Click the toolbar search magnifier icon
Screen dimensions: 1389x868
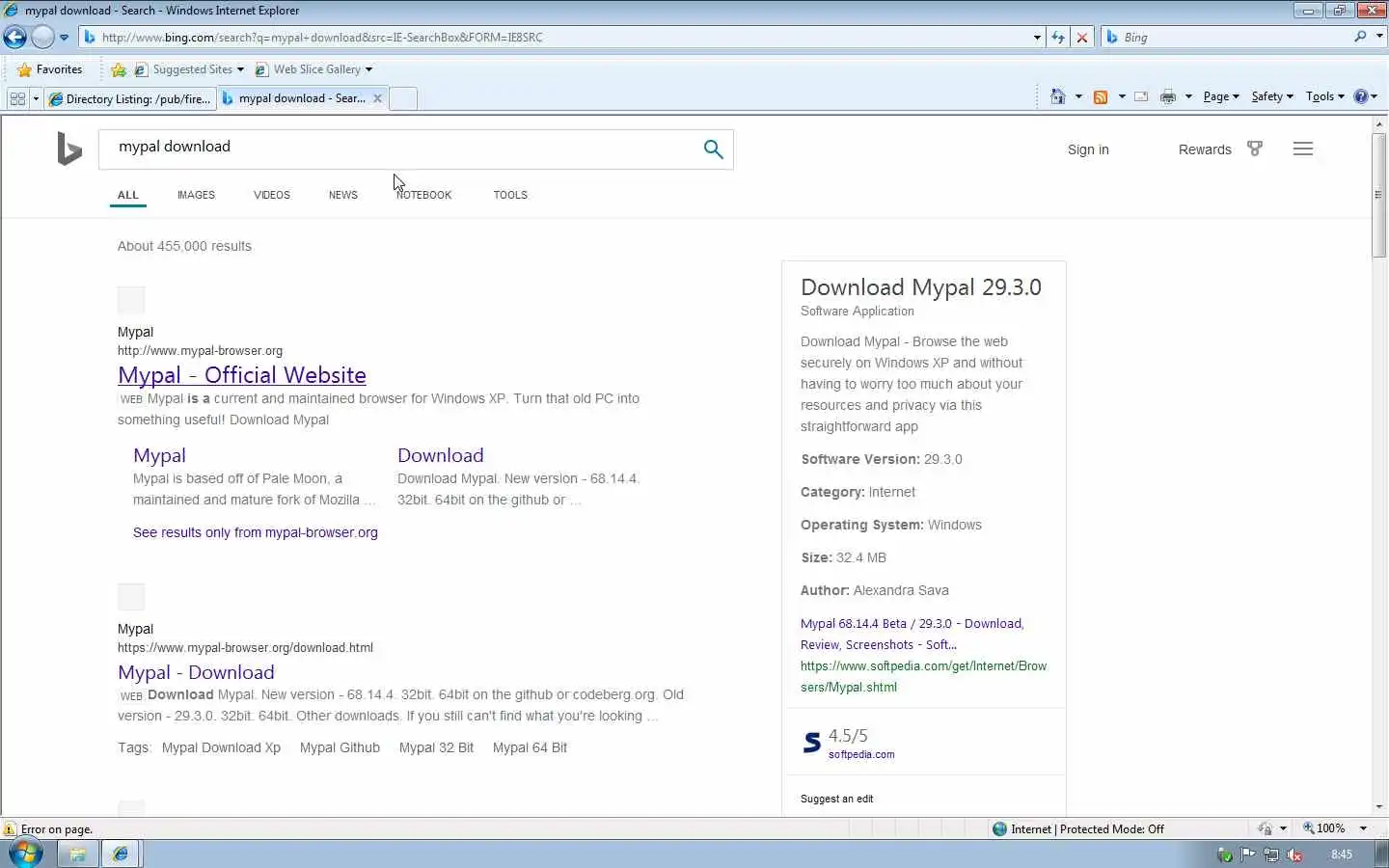coord(1360,37)
